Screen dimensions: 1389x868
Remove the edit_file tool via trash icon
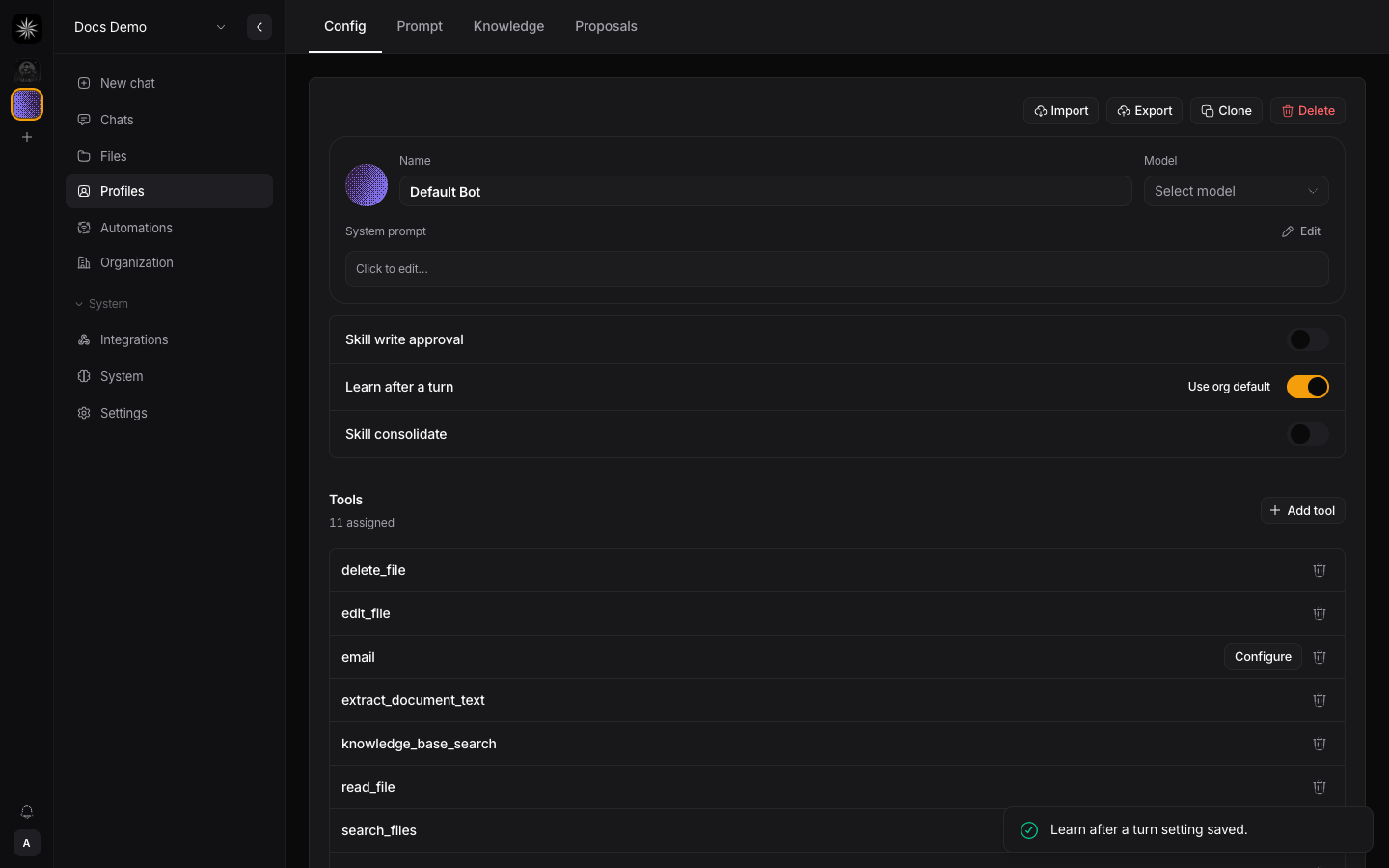click(x=1320, y=613)
